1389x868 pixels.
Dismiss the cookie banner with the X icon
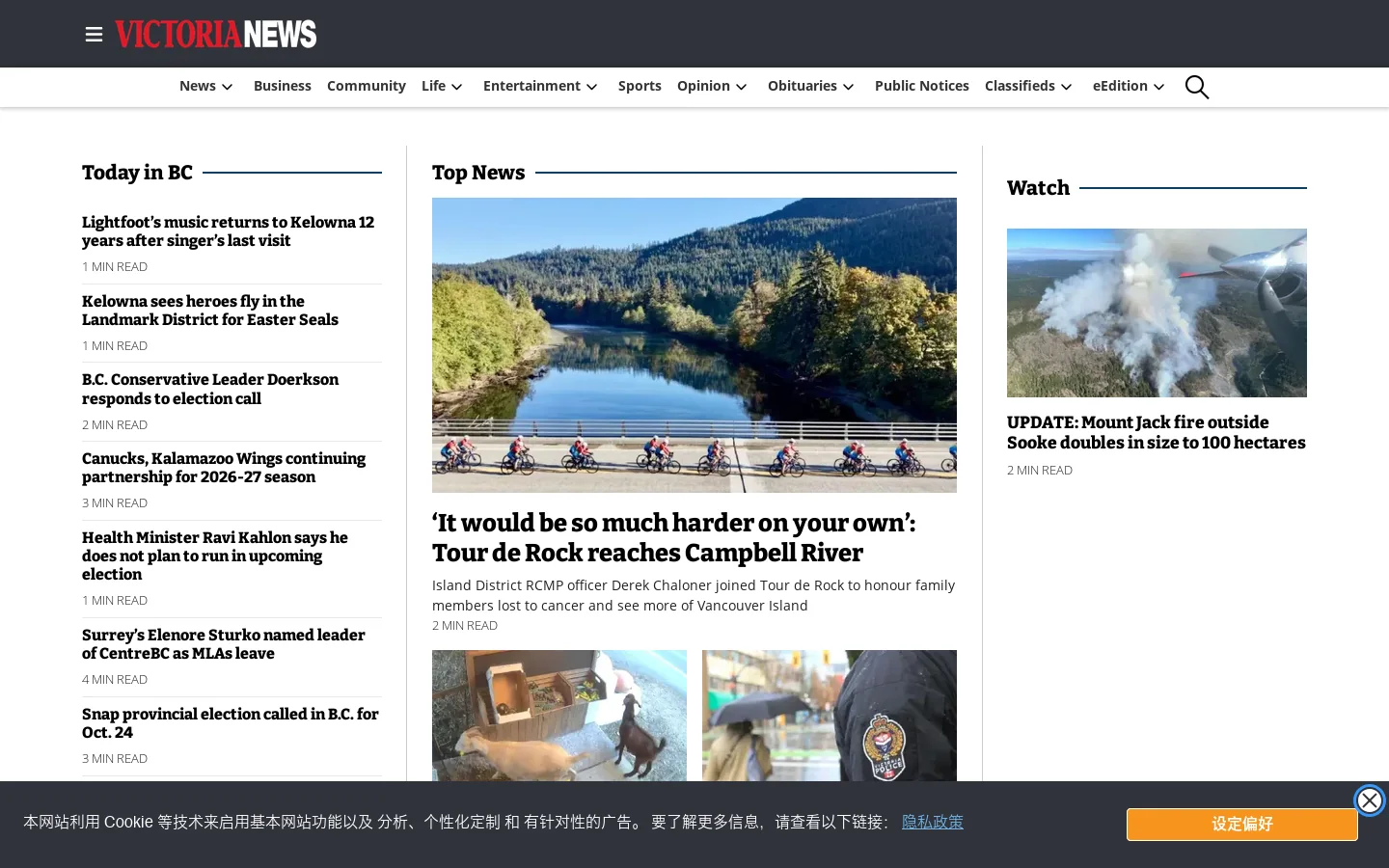[x=1369, y=800]
